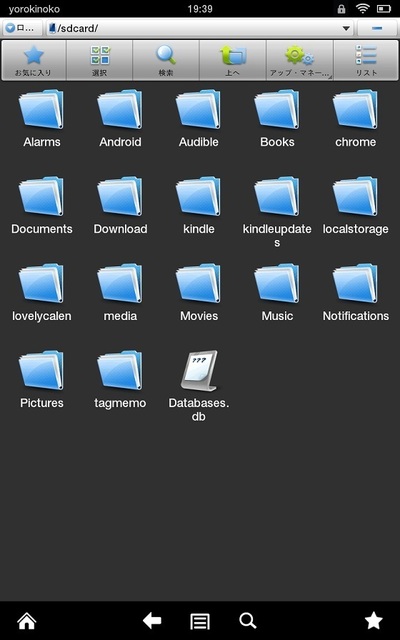400x640 pixels.
Task: Tap the yorokinoko device name
Action: coord(34,9)
